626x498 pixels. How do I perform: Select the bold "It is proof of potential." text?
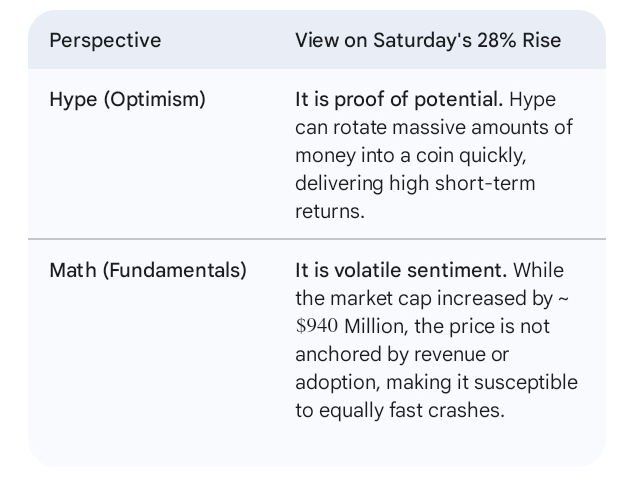pyautogui.click(x=399, y=100)
